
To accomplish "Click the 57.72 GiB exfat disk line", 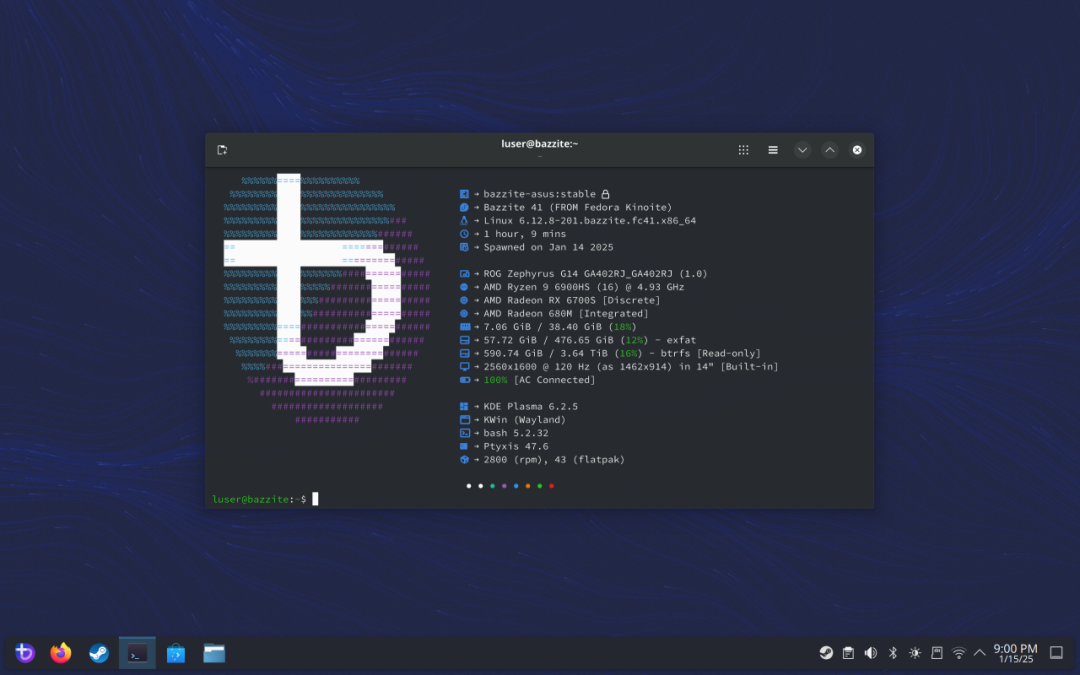I will 578,340.
